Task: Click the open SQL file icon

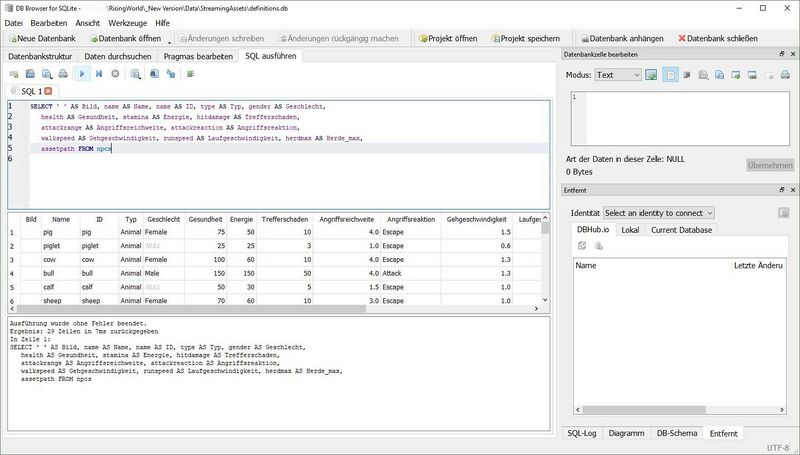Action: pyautogui.click(x=30, y=74)
